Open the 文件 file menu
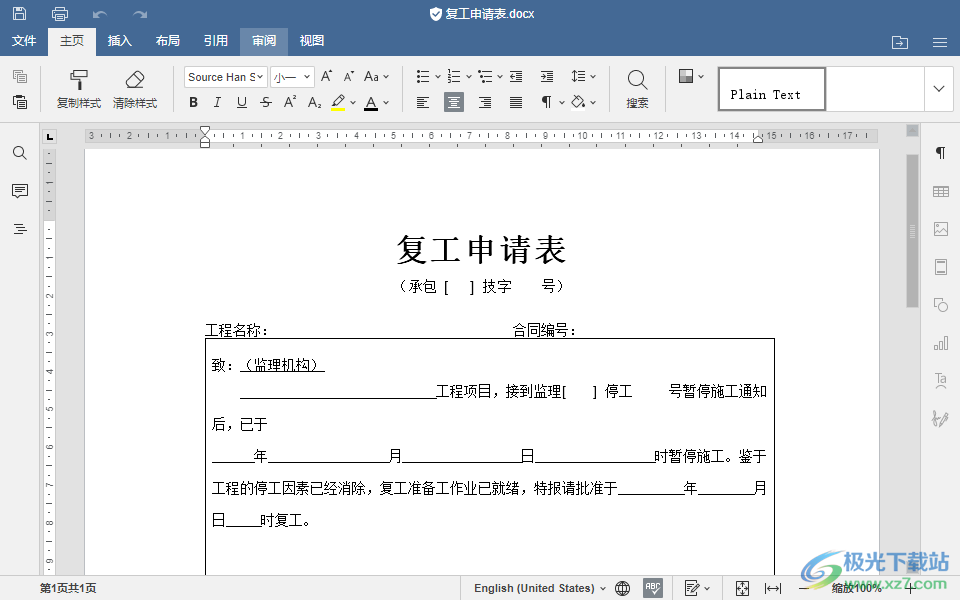Image resolution: width=960 pixels, height=600 pixels. 24,41
